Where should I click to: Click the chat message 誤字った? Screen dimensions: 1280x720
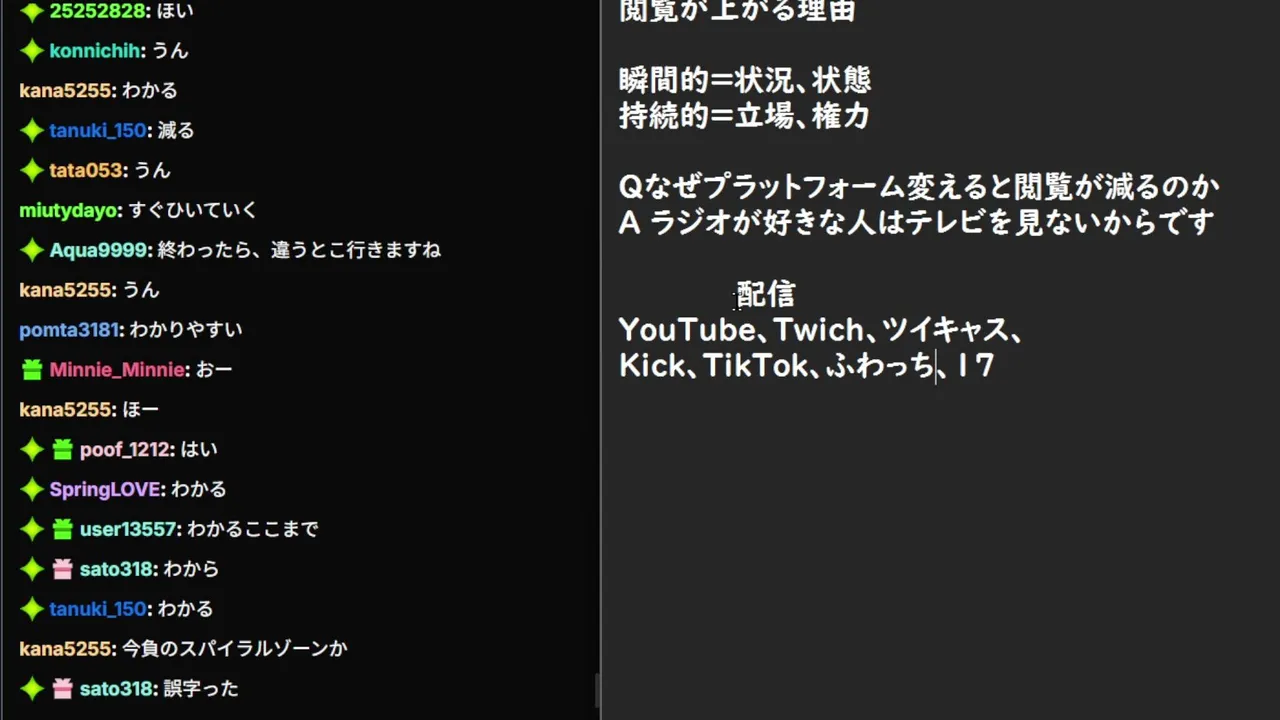coord(201,689)
